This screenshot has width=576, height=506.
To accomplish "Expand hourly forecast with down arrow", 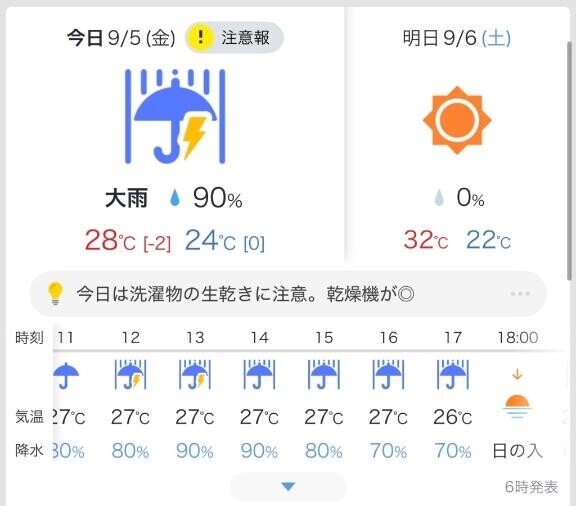I will pyautogui.click(x=288, y=487).
